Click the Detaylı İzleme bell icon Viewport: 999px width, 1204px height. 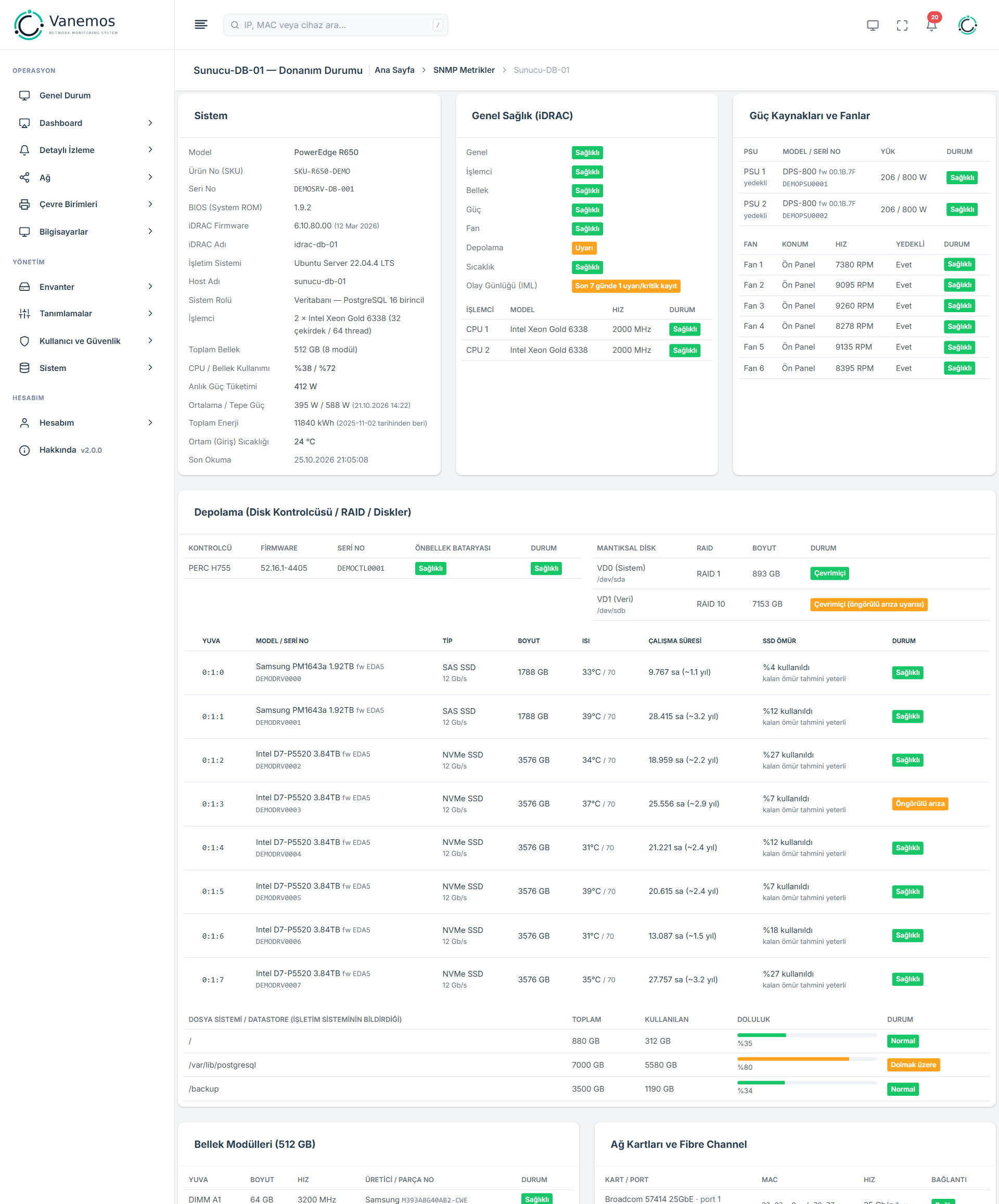pyautogui.click(x=24, y=150)
